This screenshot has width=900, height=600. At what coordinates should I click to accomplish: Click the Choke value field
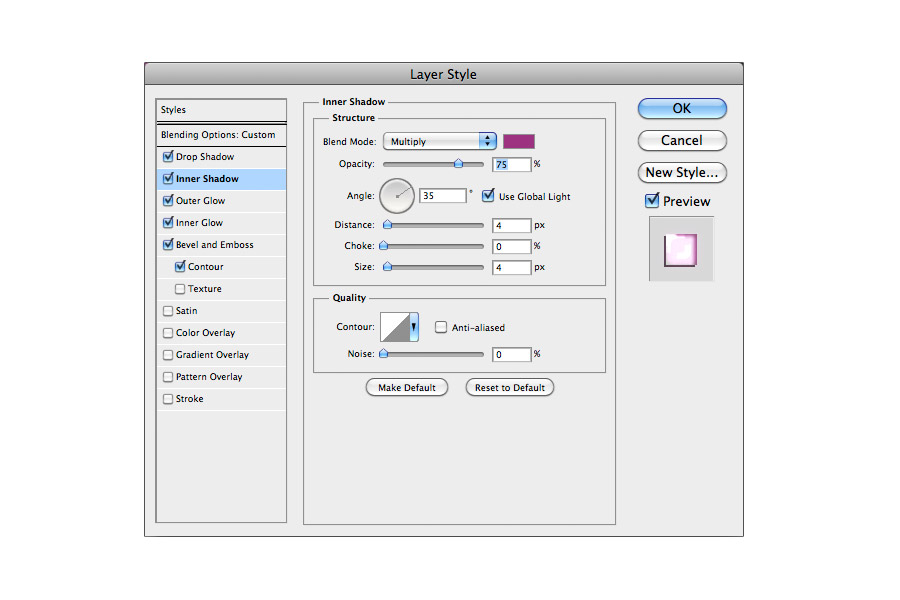[511, 246]
